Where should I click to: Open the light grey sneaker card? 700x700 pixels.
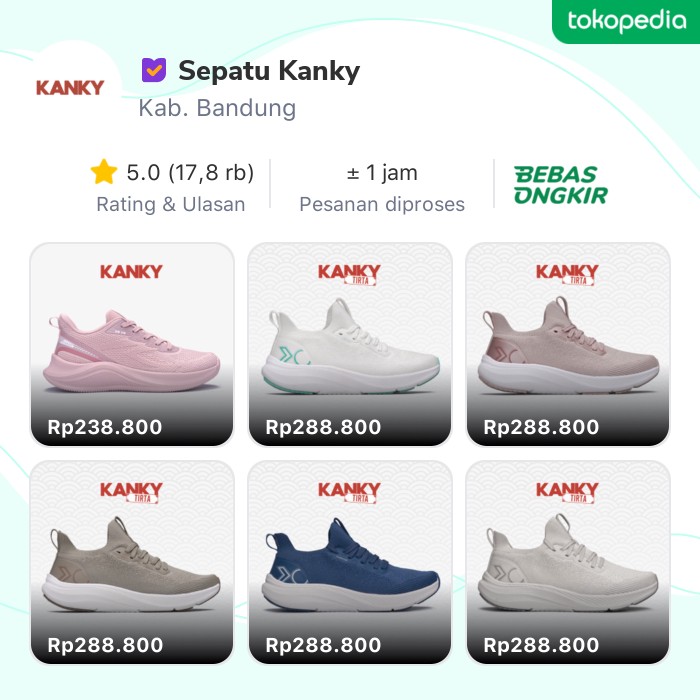568,562
